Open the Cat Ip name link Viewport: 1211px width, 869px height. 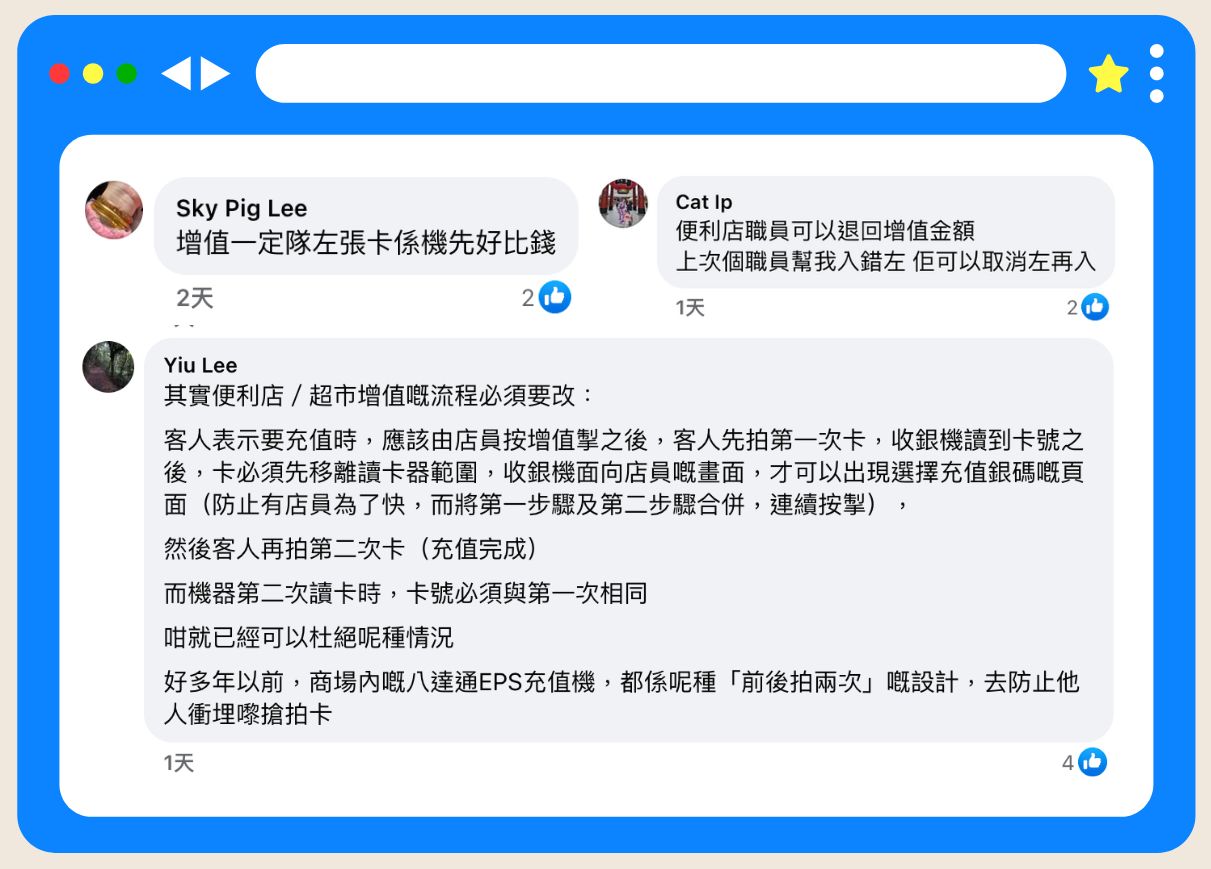click(x=704, y=203)
